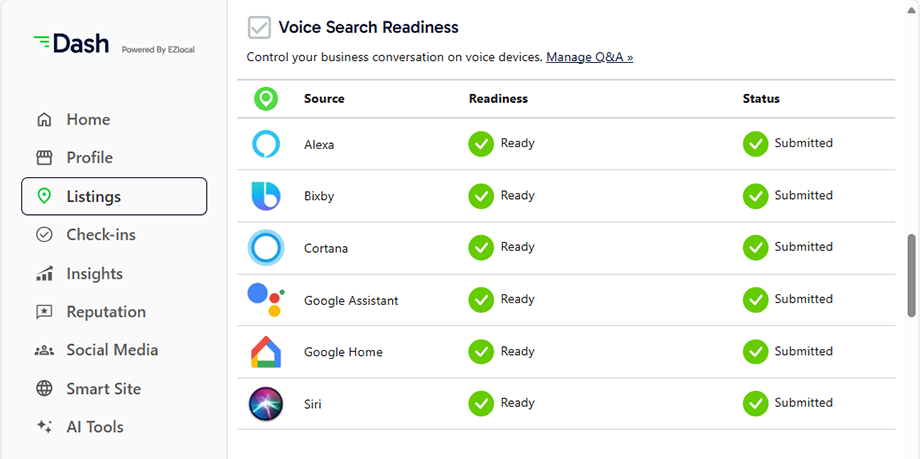Viewport: 920px width, 459px height.
Task: Open the Manage Q&A link
Action: 590,57
